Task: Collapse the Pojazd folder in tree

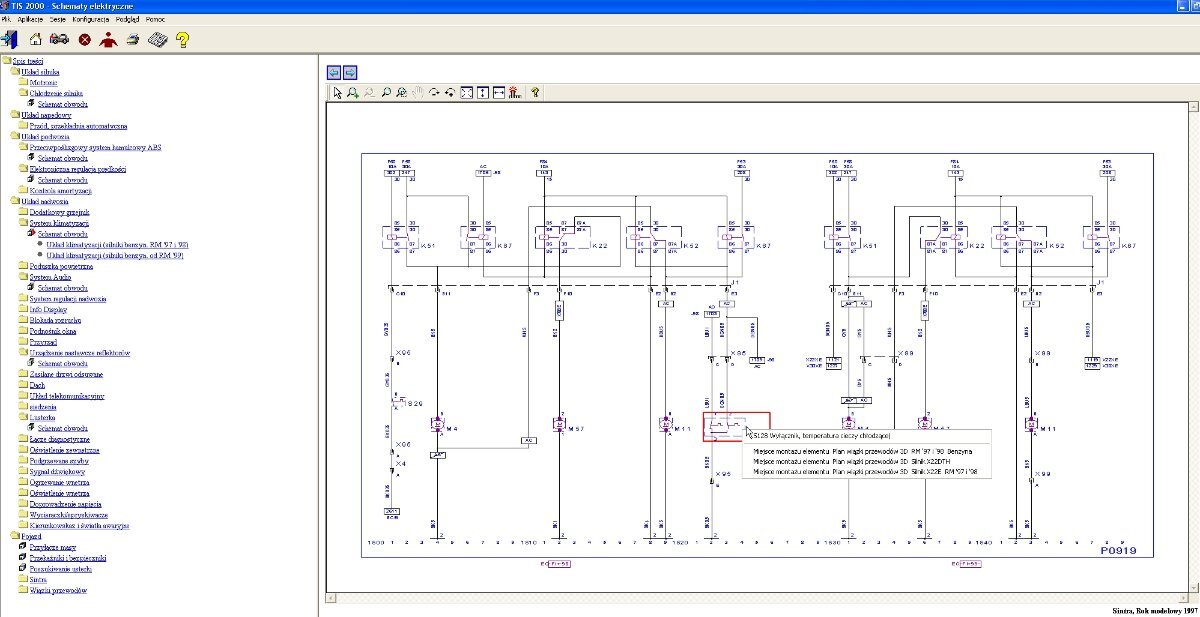Action: (13, 536)
